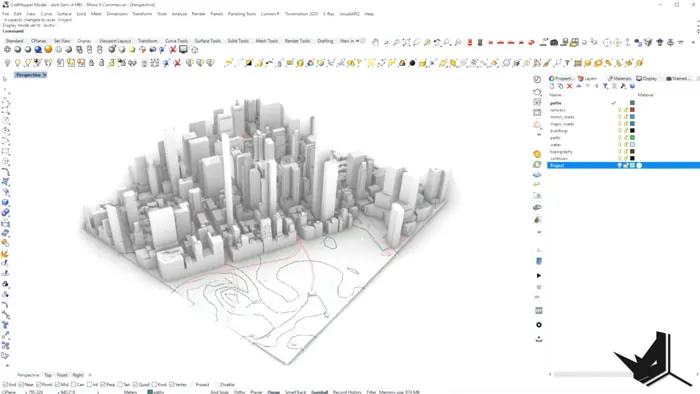Select the topography layer row

click(x=623, y=152)
